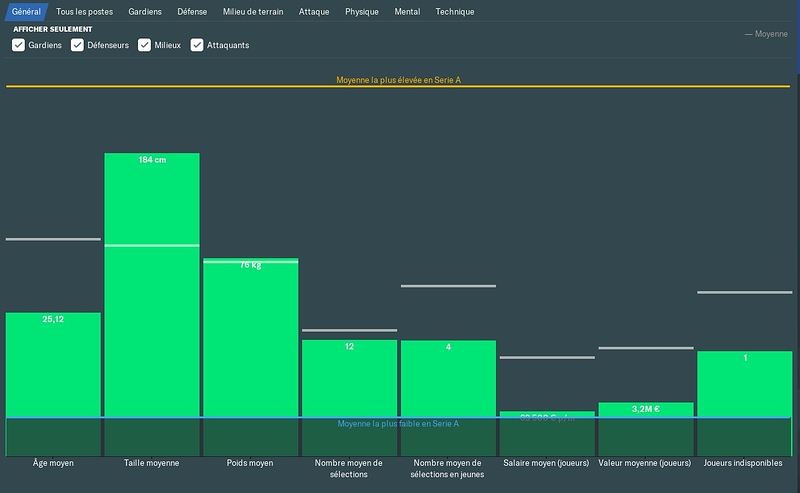This screenshot has height=493, width=800.
Task: Disable the Milieux checkbox
Action: click(144, 45)
